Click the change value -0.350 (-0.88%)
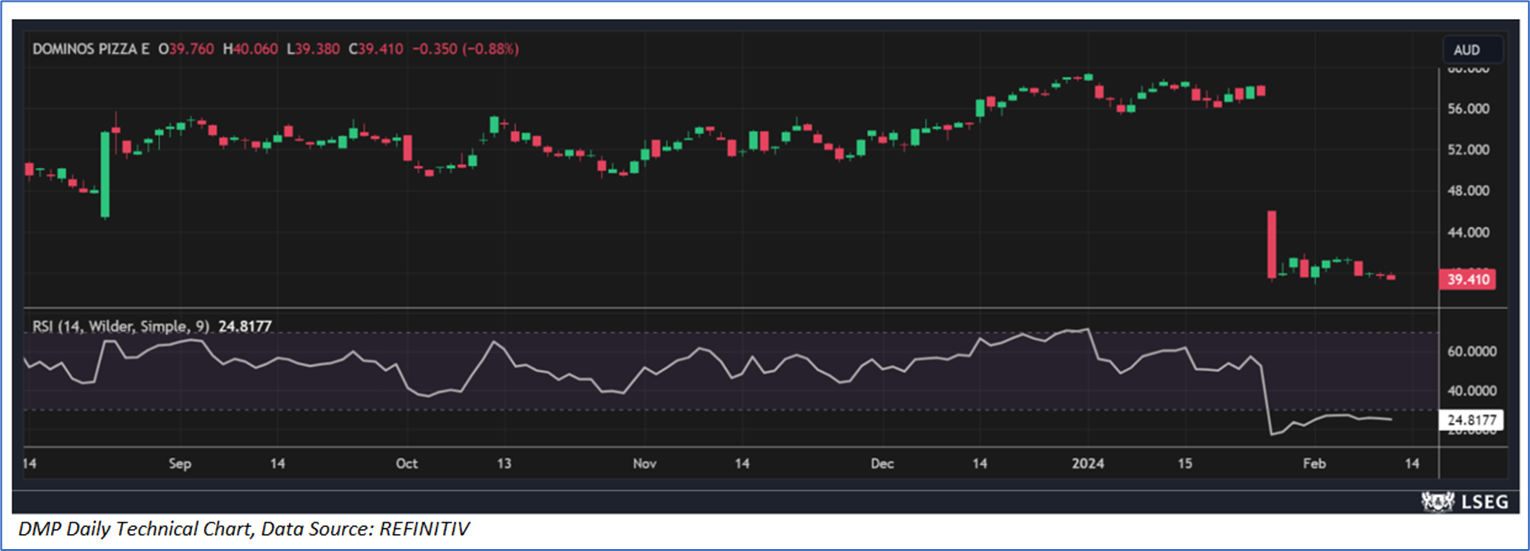 (x=464, y=48)
